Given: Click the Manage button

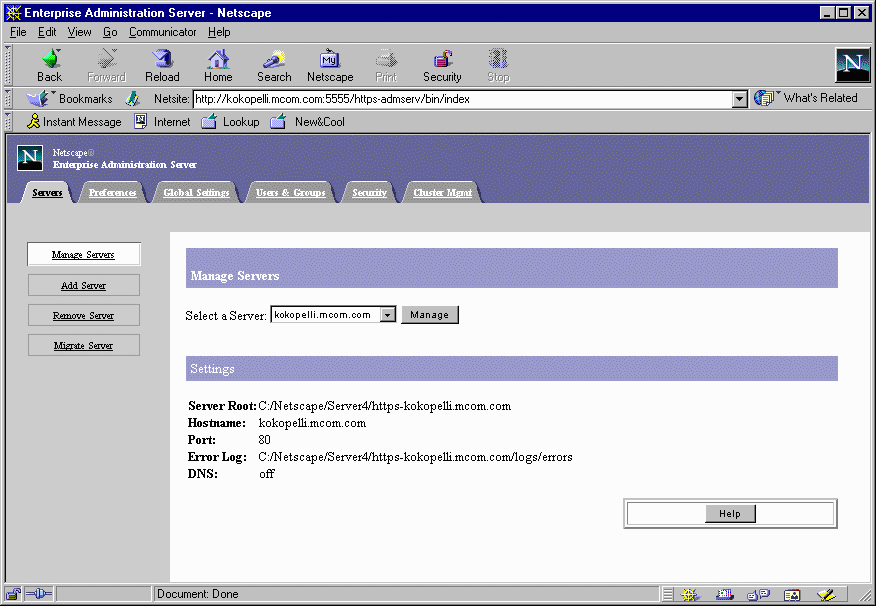Looking at the screenshot, I should click(430, 315).
